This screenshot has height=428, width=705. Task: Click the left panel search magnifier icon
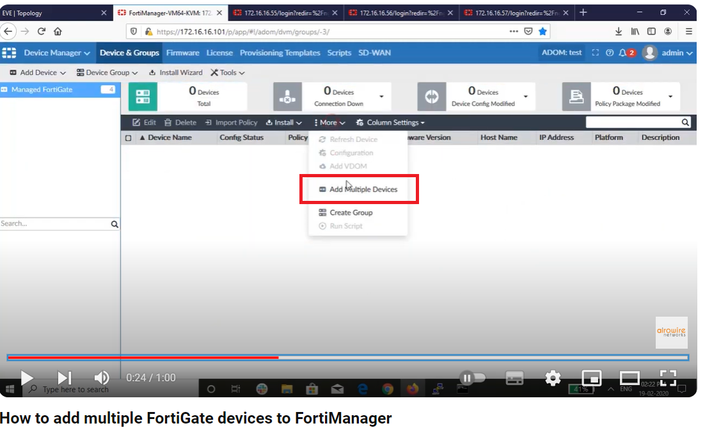click(115, 224)
